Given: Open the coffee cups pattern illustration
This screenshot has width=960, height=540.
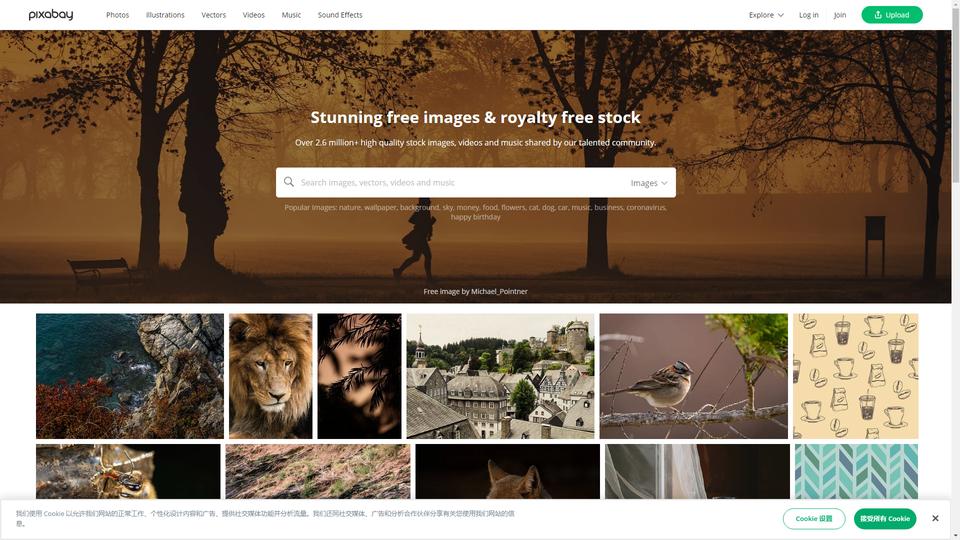Looking at the screenshot, I should pyautogui.click(x=855, y=376).
